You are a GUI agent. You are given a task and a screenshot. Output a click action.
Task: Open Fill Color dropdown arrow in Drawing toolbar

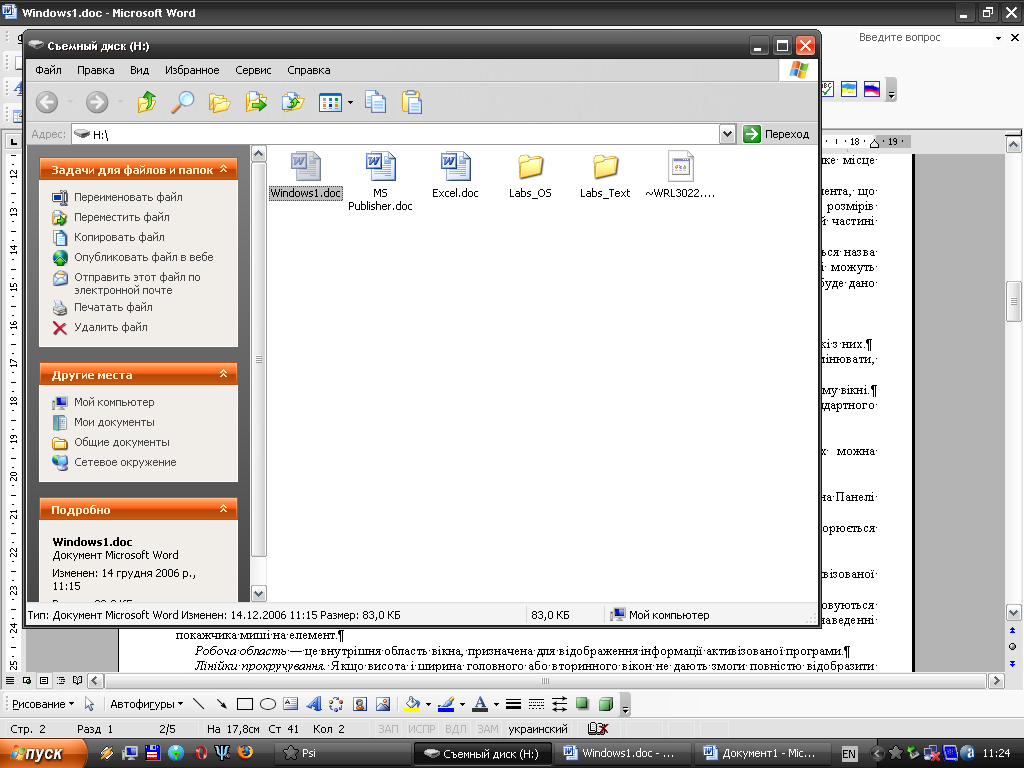click(428, 705)
